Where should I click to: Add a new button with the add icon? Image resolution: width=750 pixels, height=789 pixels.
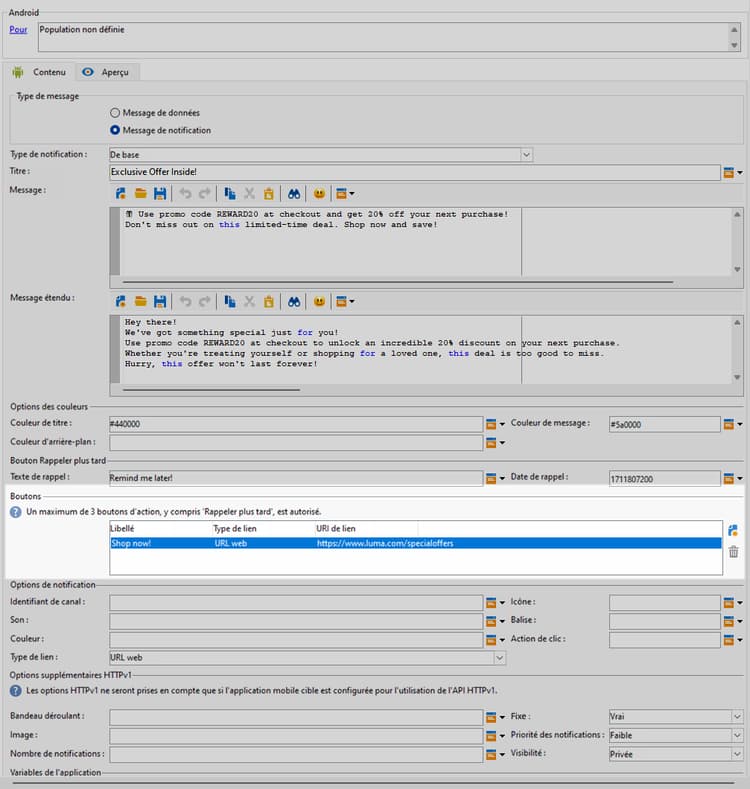(733, 530)
